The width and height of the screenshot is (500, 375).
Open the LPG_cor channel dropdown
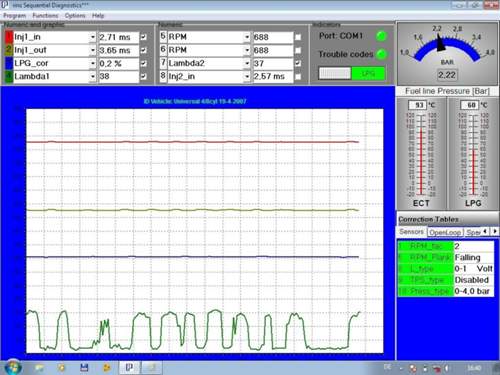tap(93, 63)
